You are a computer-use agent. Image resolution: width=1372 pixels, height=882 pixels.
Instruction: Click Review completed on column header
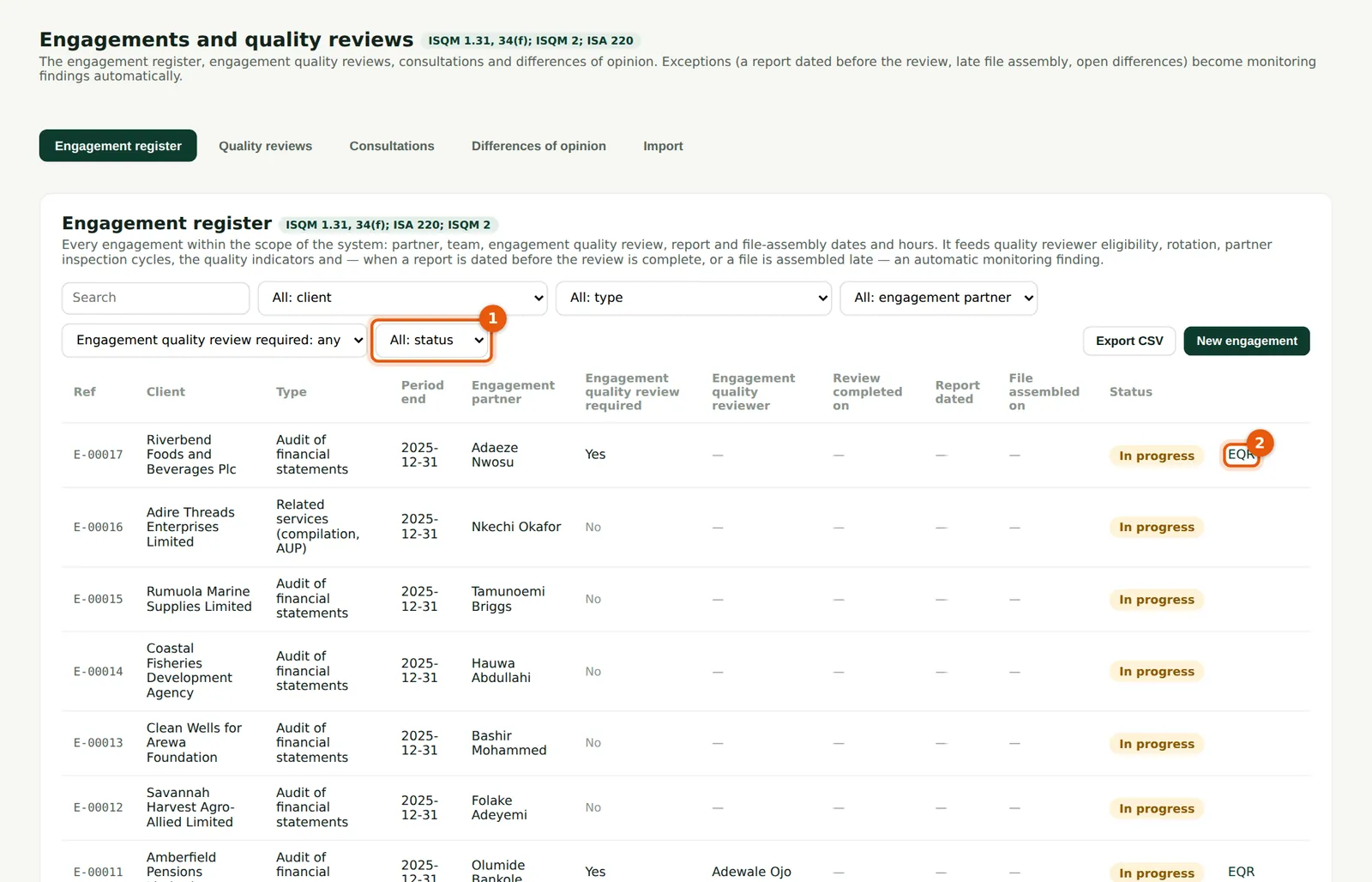867,392
